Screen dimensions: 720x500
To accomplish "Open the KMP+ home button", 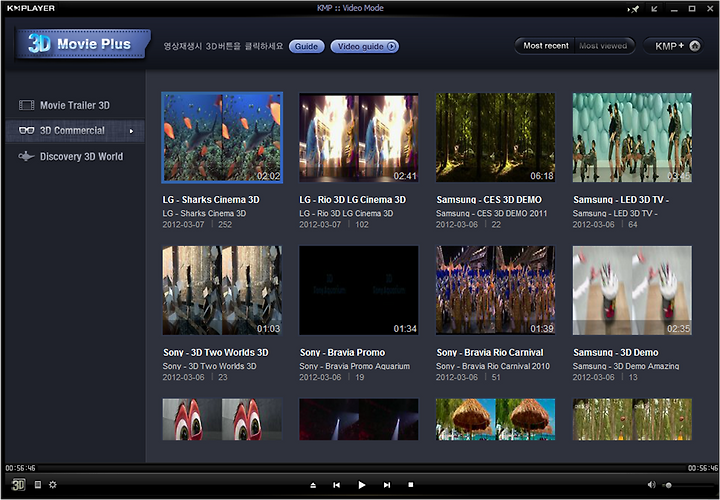I will 674,46.
